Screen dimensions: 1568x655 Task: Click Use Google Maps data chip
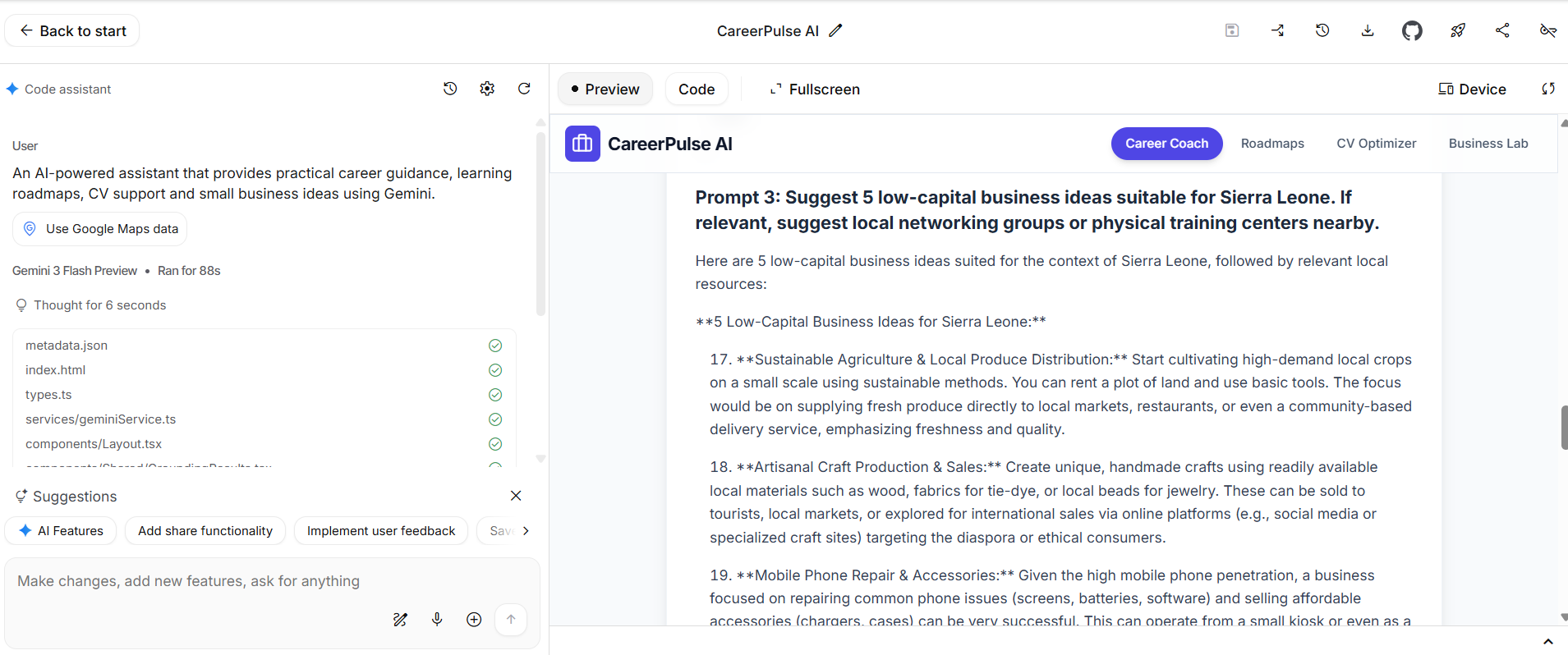pos(100,229)
